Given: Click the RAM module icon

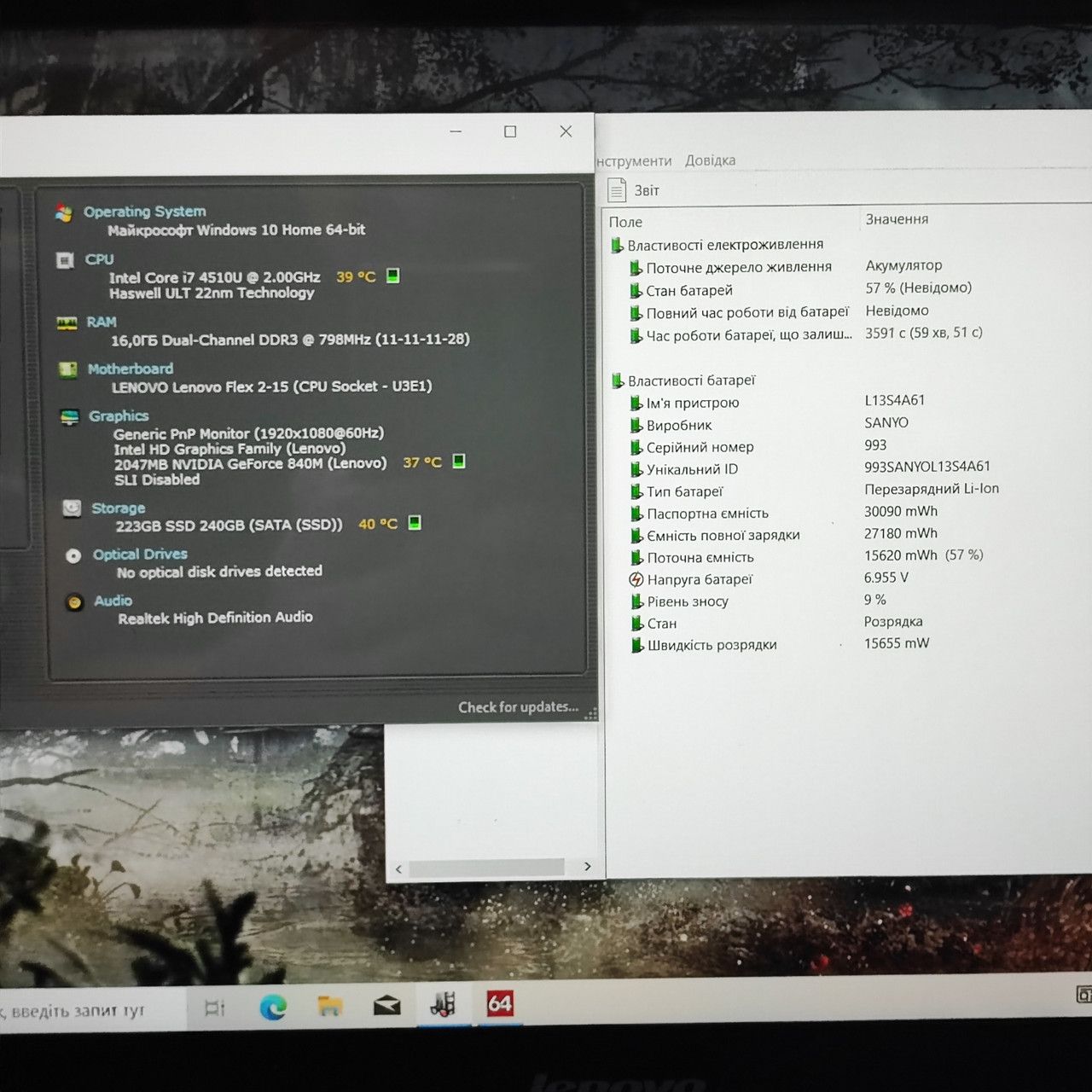Looking at the screenshot, I should pos(67,323).
